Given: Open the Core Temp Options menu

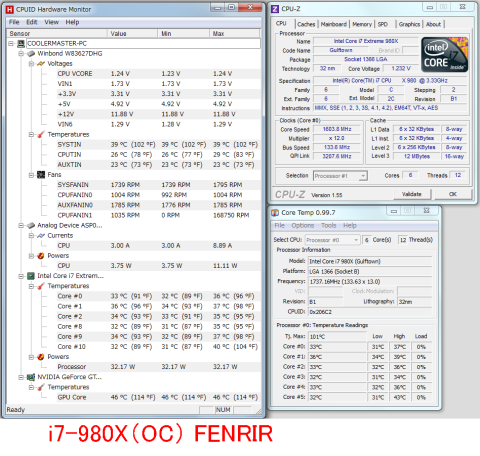Looking at the screenshot, I should pyautogui.click(x=303, y=226).
